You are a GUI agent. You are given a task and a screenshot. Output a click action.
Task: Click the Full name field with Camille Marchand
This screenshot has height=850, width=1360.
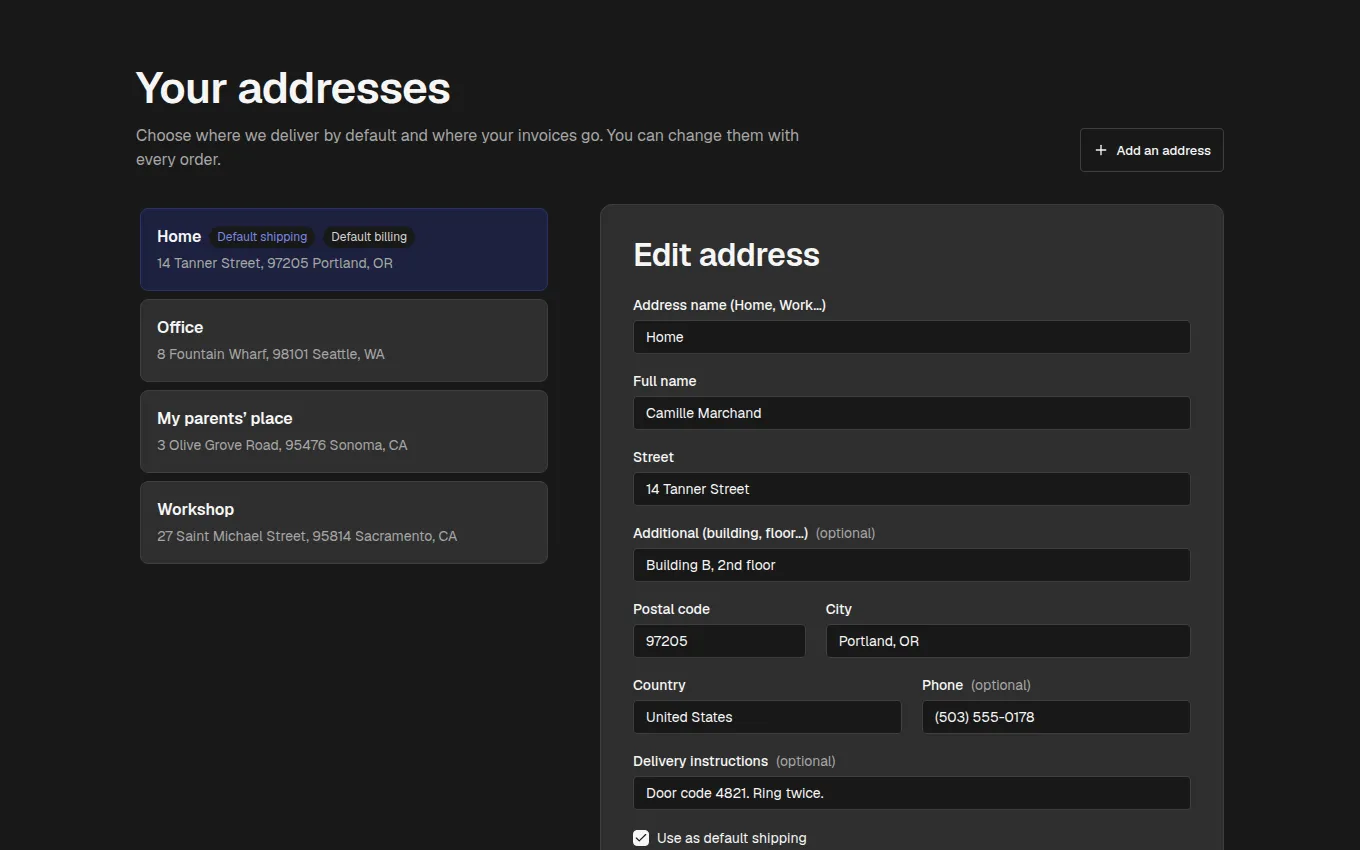point(912,413)
